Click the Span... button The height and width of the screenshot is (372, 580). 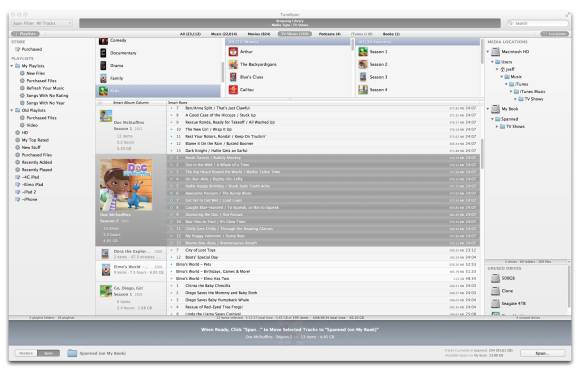(x=542, y=354)
